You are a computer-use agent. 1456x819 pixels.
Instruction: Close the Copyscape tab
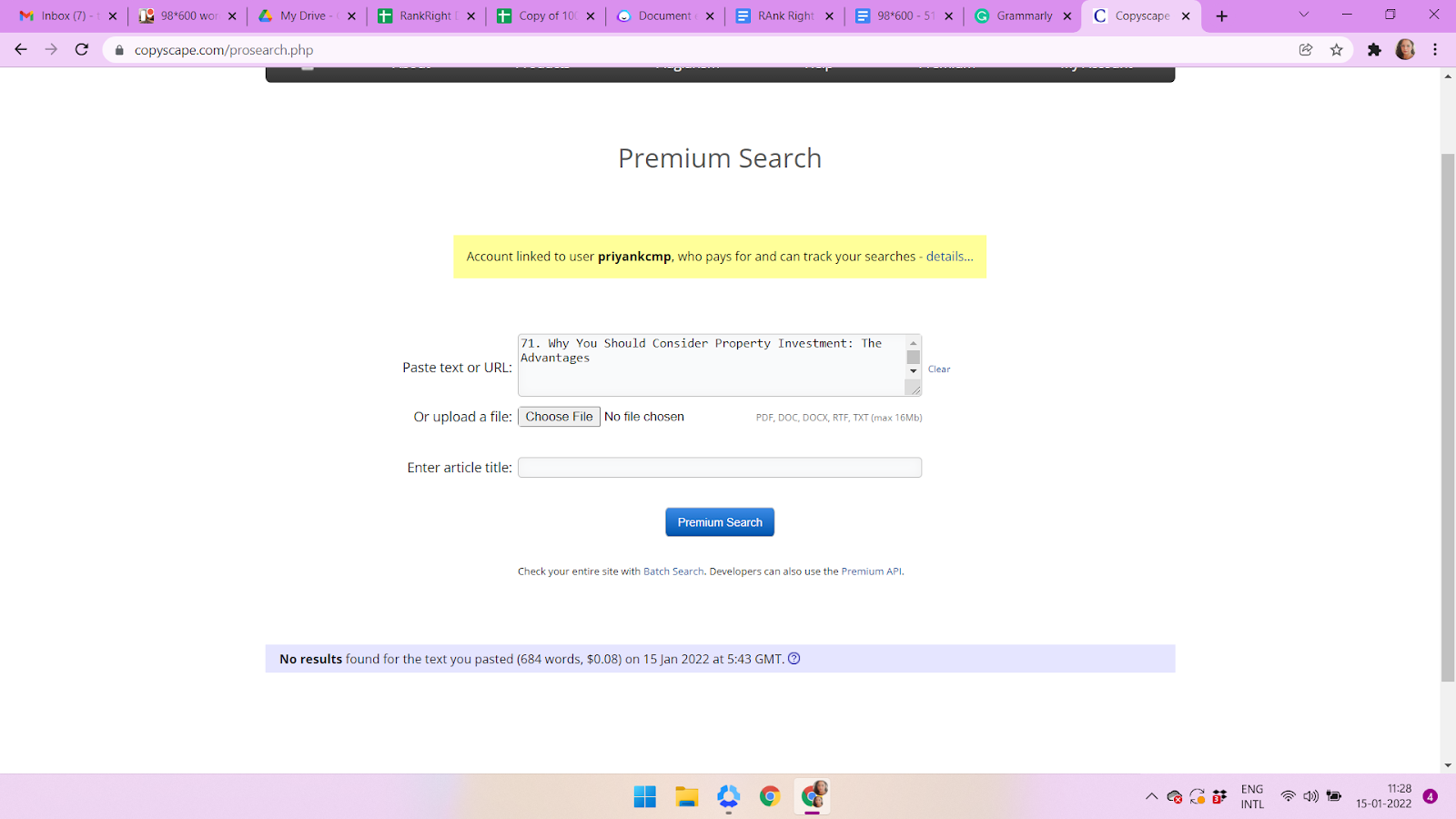pyautogui.click(x=1186, y=16)
